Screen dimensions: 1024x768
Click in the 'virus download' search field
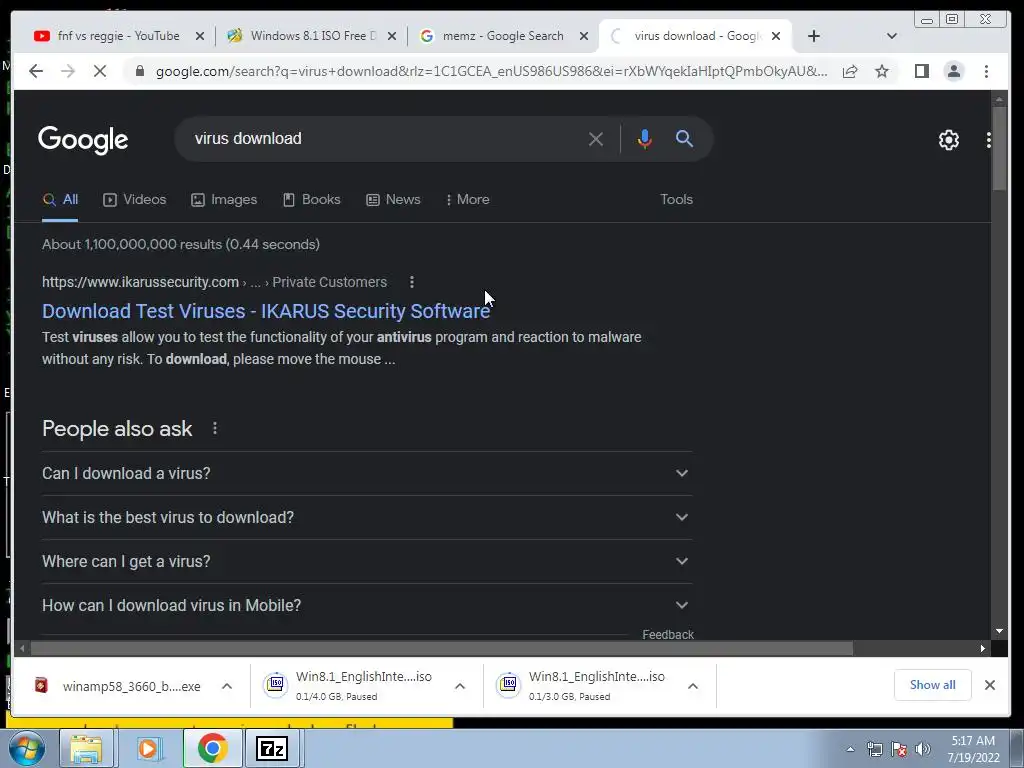click(x=385, y=138)
